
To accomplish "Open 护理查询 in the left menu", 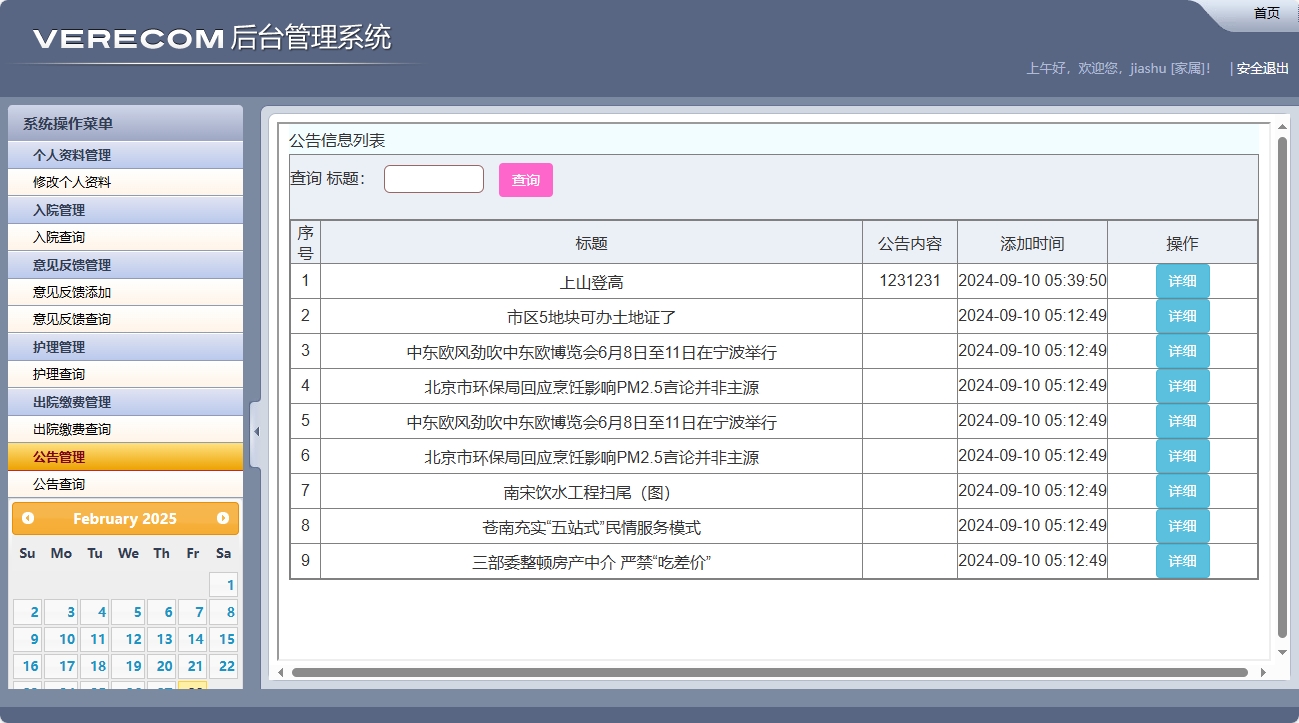I will pyautogui.click(x=125, y=374).
